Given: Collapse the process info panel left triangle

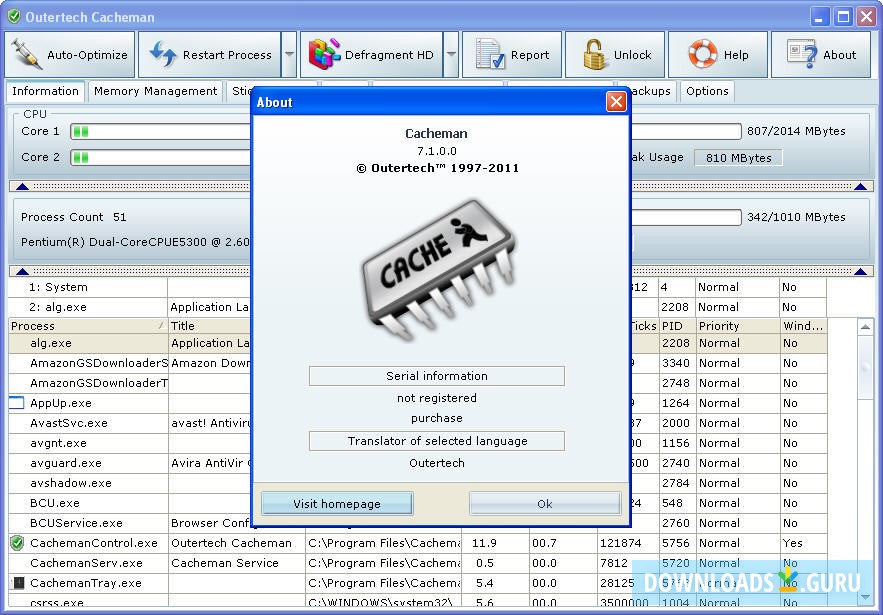Looking at the screenshot, I should coord(22,271).
